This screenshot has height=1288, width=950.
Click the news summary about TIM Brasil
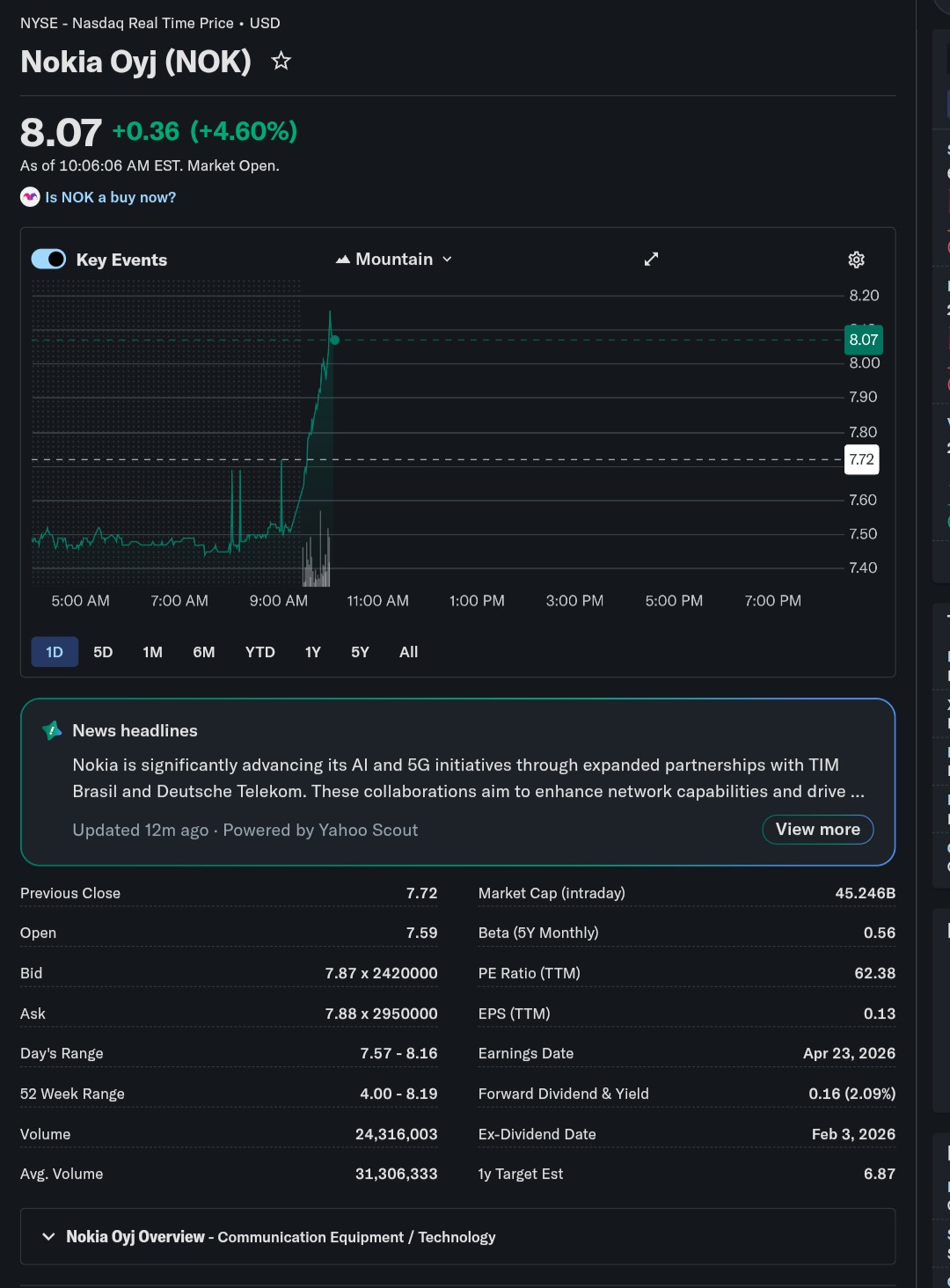[x=468, y=778]
